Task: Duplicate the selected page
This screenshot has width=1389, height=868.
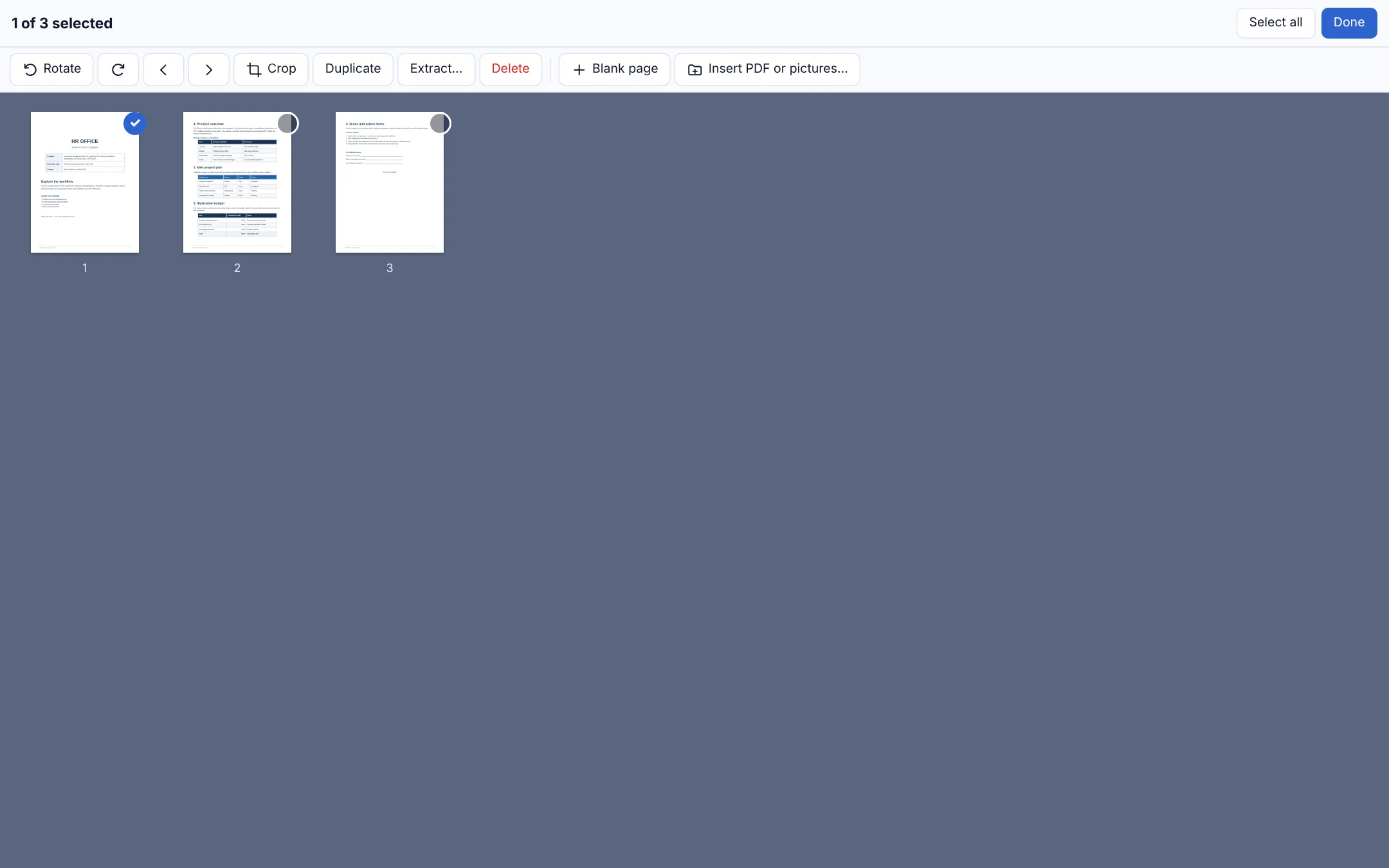Action: [x=353, y=69]
